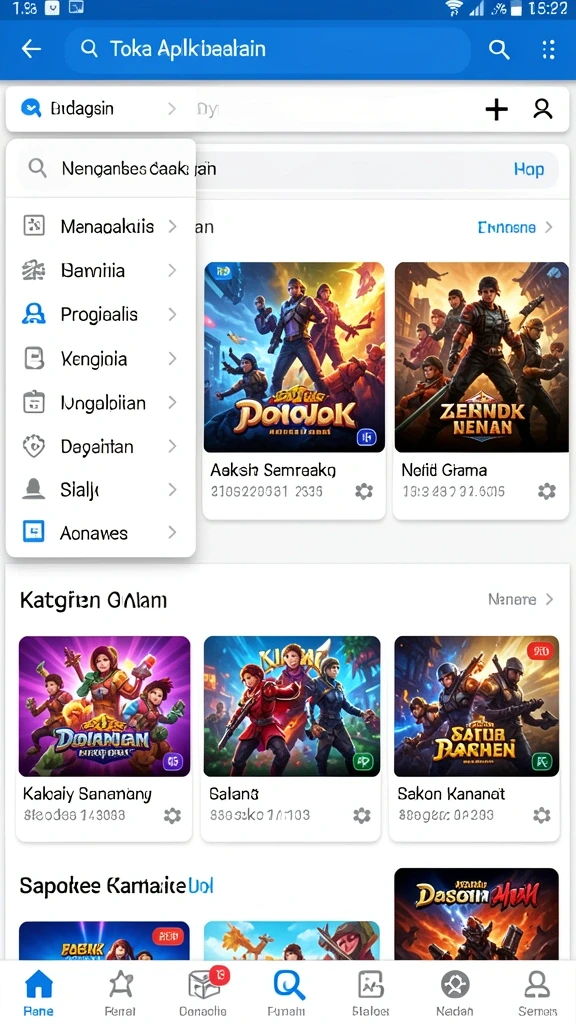This screenshot has width=576, height=1024.
Task: Open the Salanɑ card game thumbnail
Action: pyautogui.click(x=292, y=706)
